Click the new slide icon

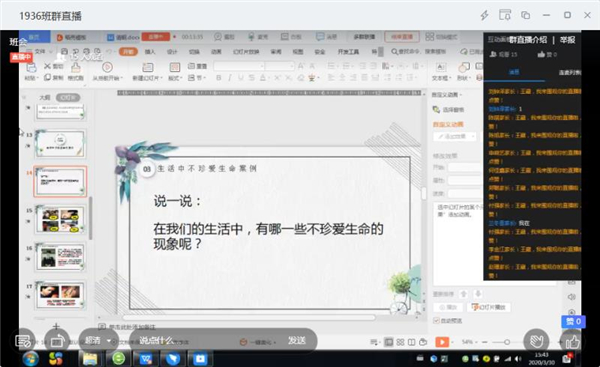tap(148, 67)
